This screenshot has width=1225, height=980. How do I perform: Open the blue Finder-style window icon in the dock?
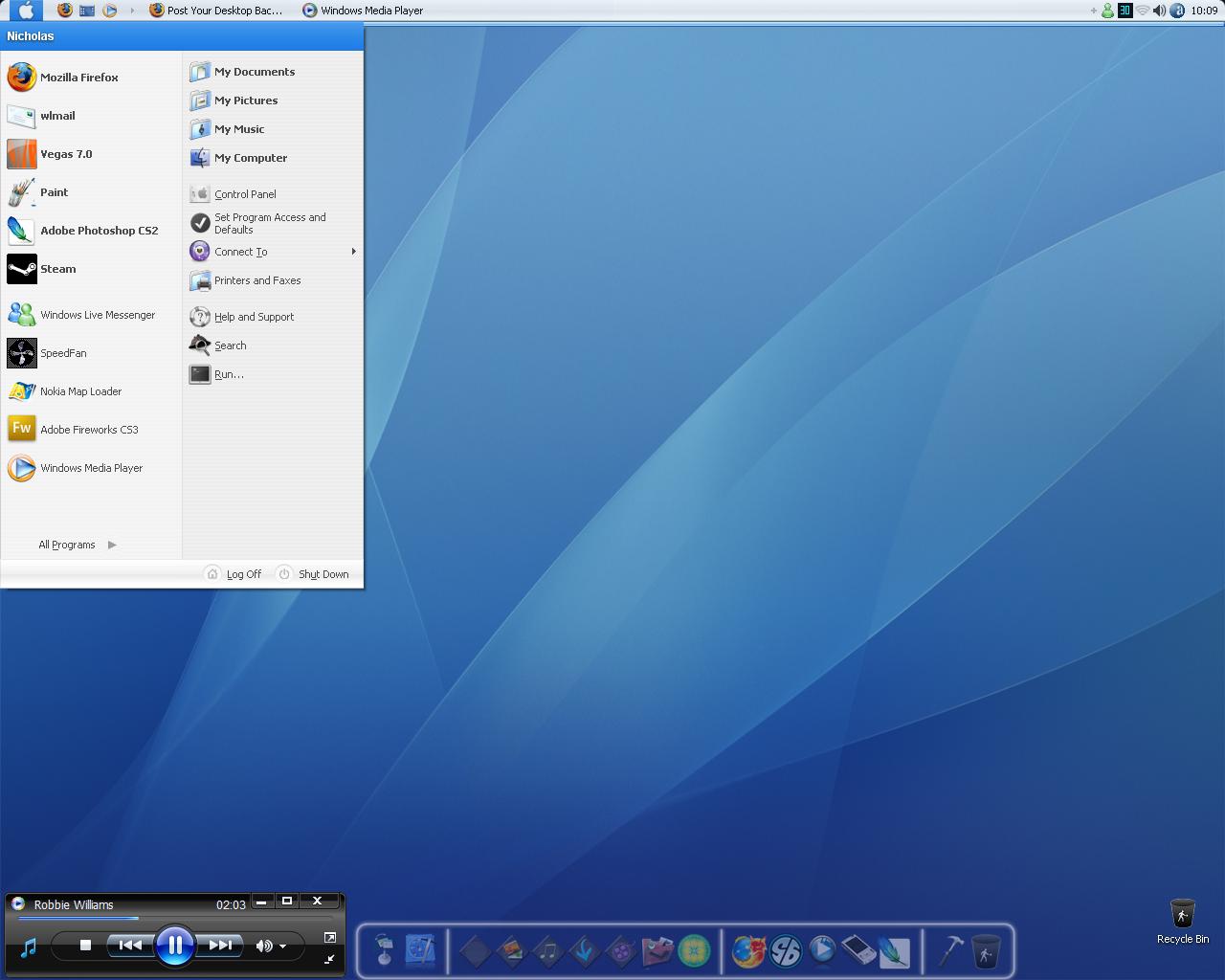(x=421, y=950)
